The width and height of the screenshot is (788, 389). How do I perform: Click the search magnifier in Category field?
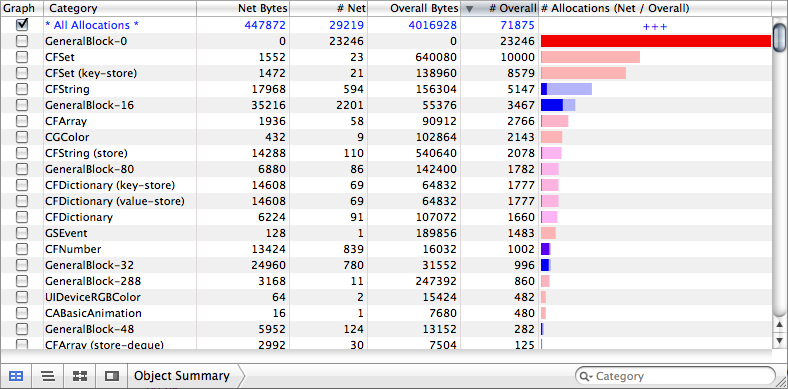(x=585, y=376)
